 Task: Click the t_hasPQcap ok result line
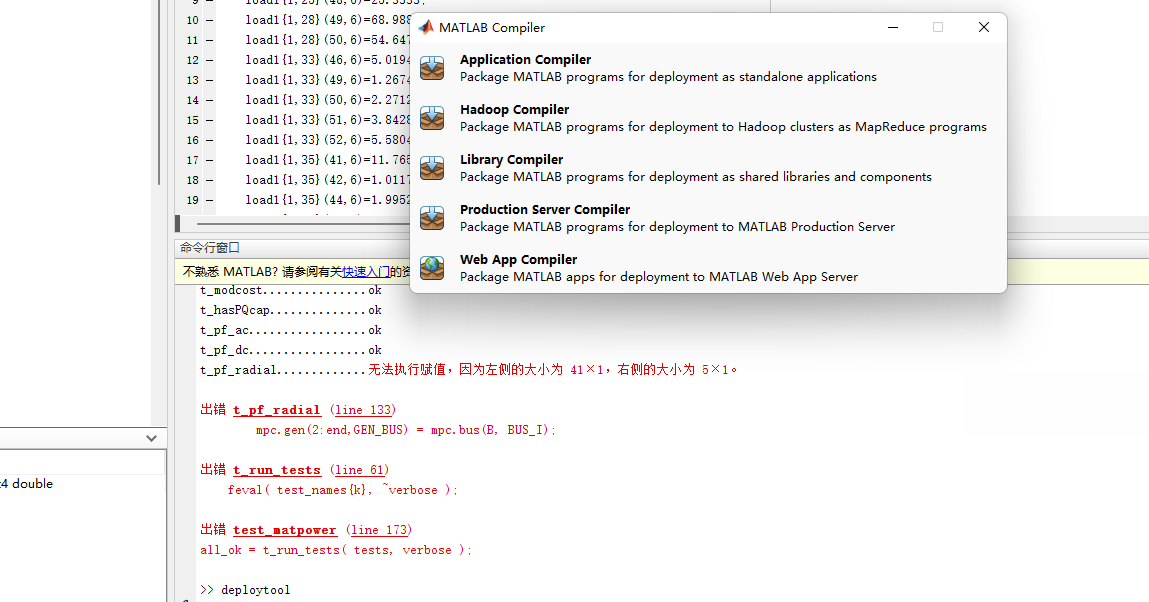pos(291,311)
